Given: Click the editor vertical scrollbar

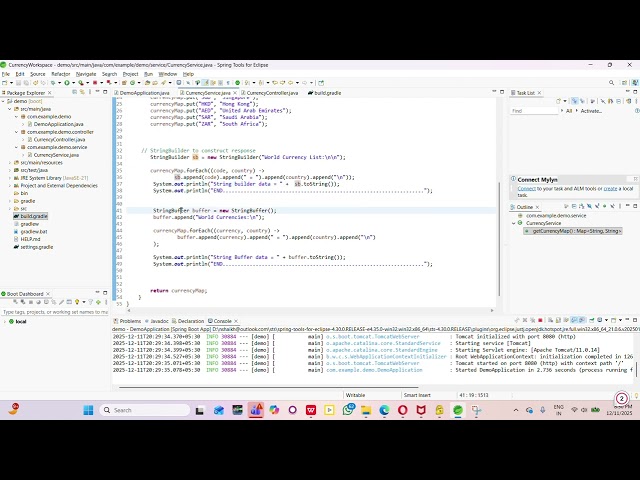Looking at the screenshot, I should 499,239.
